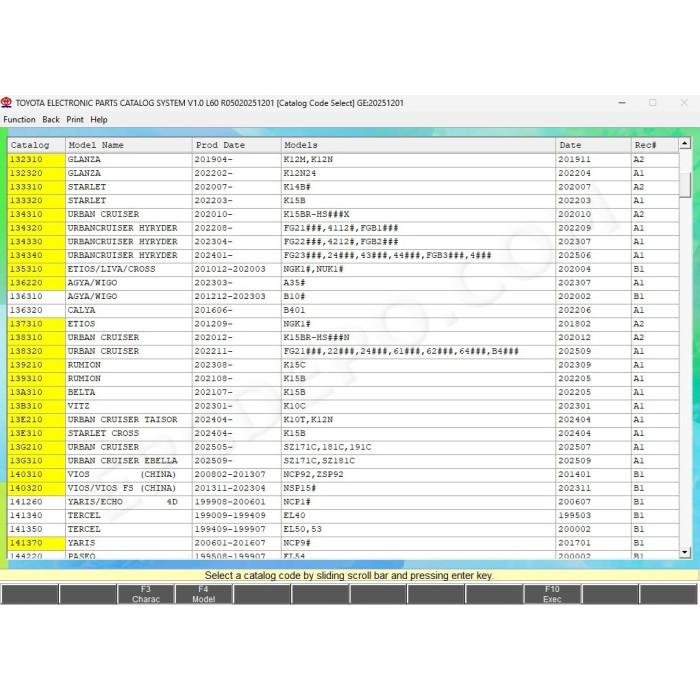Click the F4 Model button
Image resolution: width=700 pixels, height=700 pixels.
(203, 594)
